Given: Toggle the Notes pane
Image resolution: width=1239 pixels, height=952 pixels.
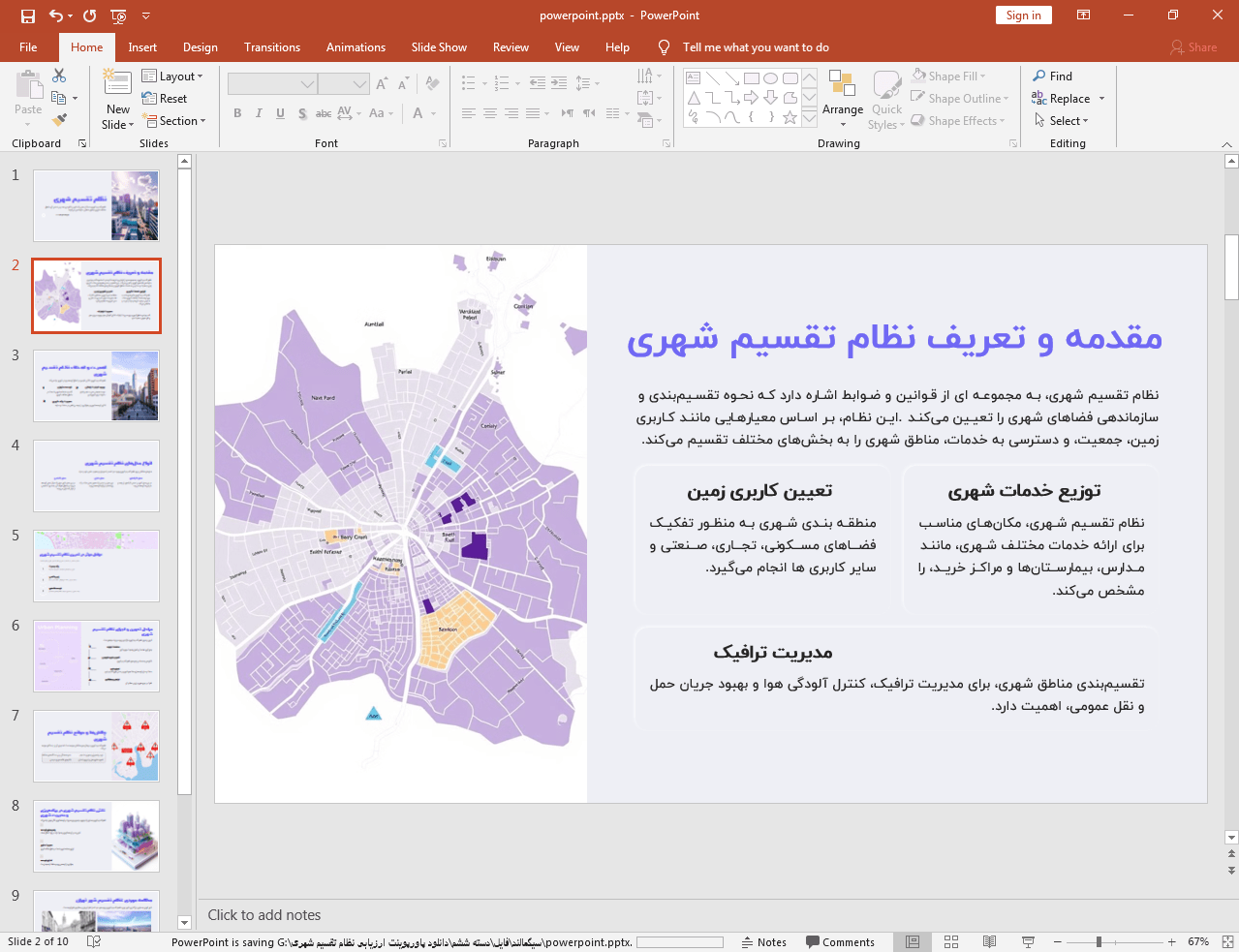Looking at the screenshot, I should click(764, 940).
